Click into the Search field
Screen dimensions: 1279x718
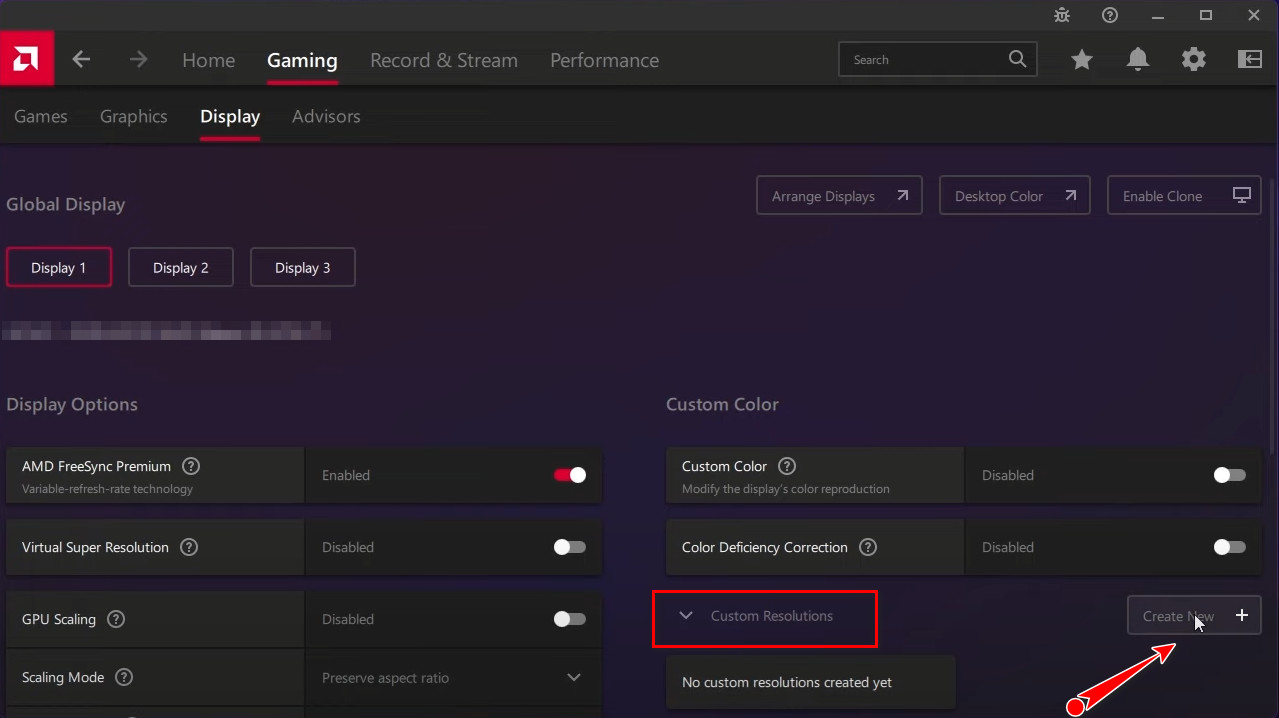925,60
